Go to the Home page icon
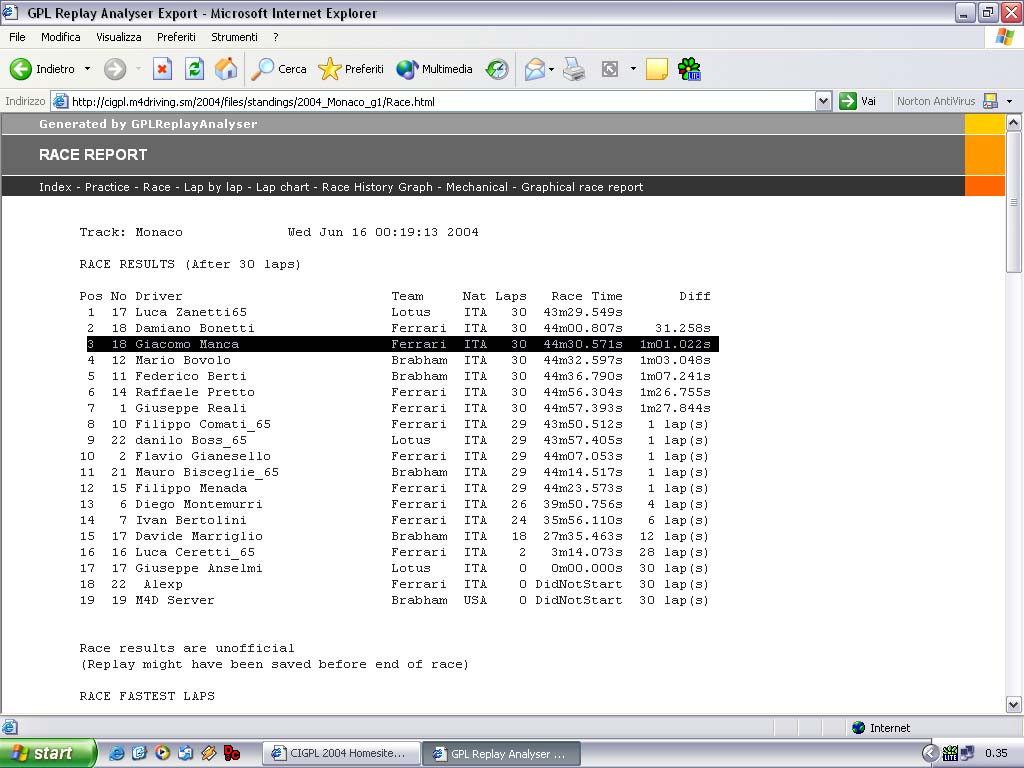Viewport: 1024px width, 768px height. (226, 69)
